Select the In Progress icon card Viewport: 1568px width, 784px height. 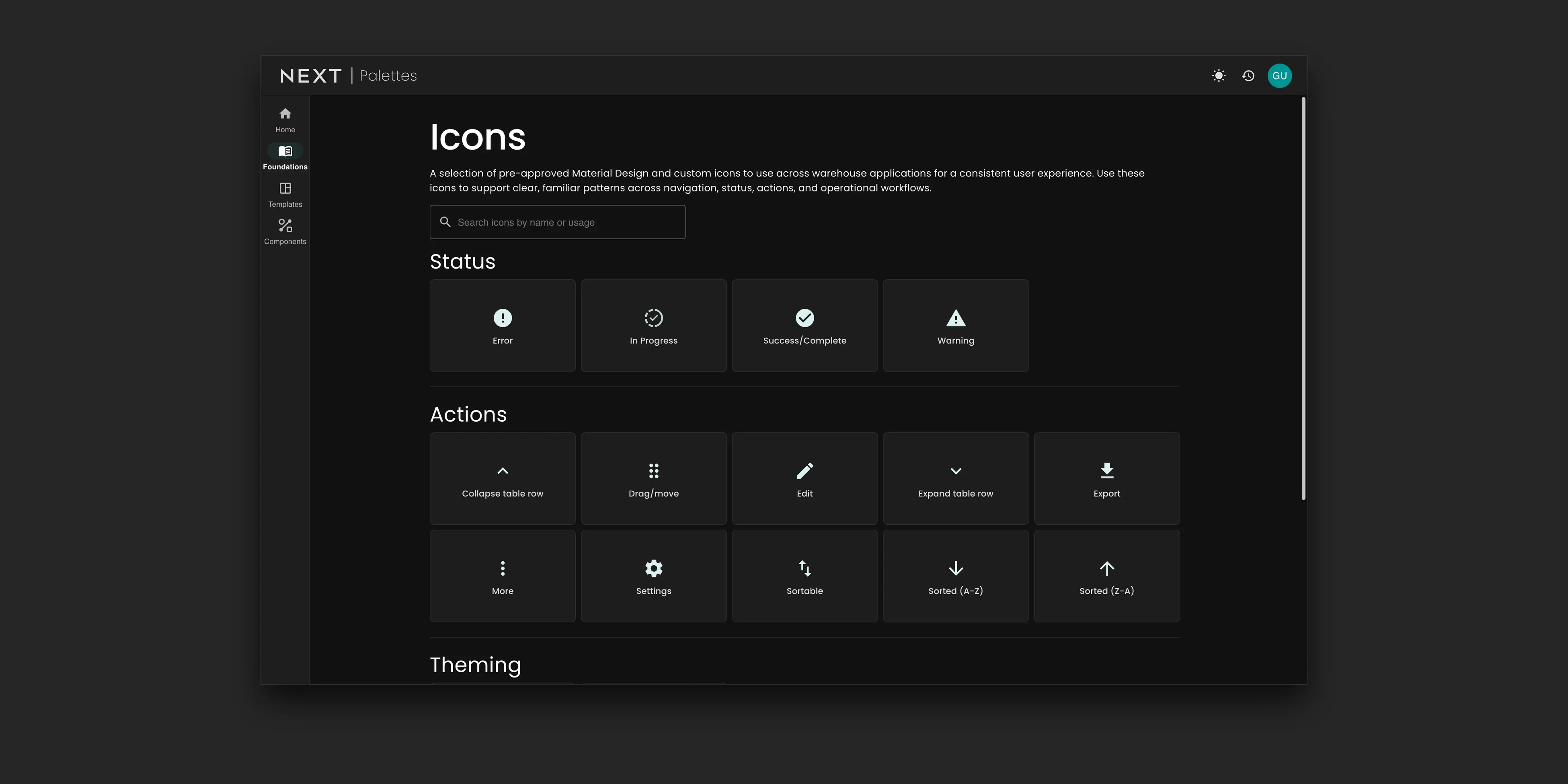click(653, 326)
